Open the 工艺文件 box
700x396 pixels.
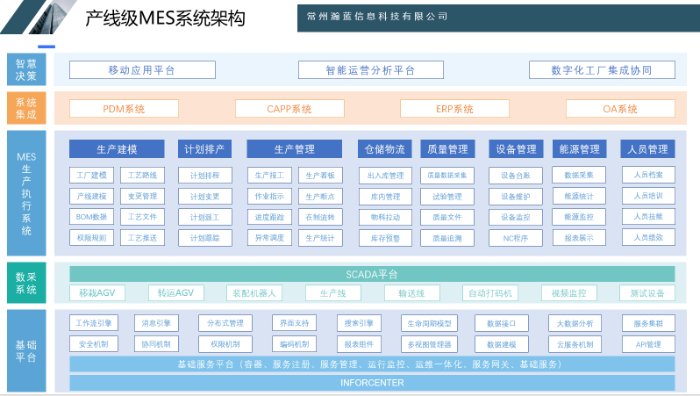(x=142, y=217)
